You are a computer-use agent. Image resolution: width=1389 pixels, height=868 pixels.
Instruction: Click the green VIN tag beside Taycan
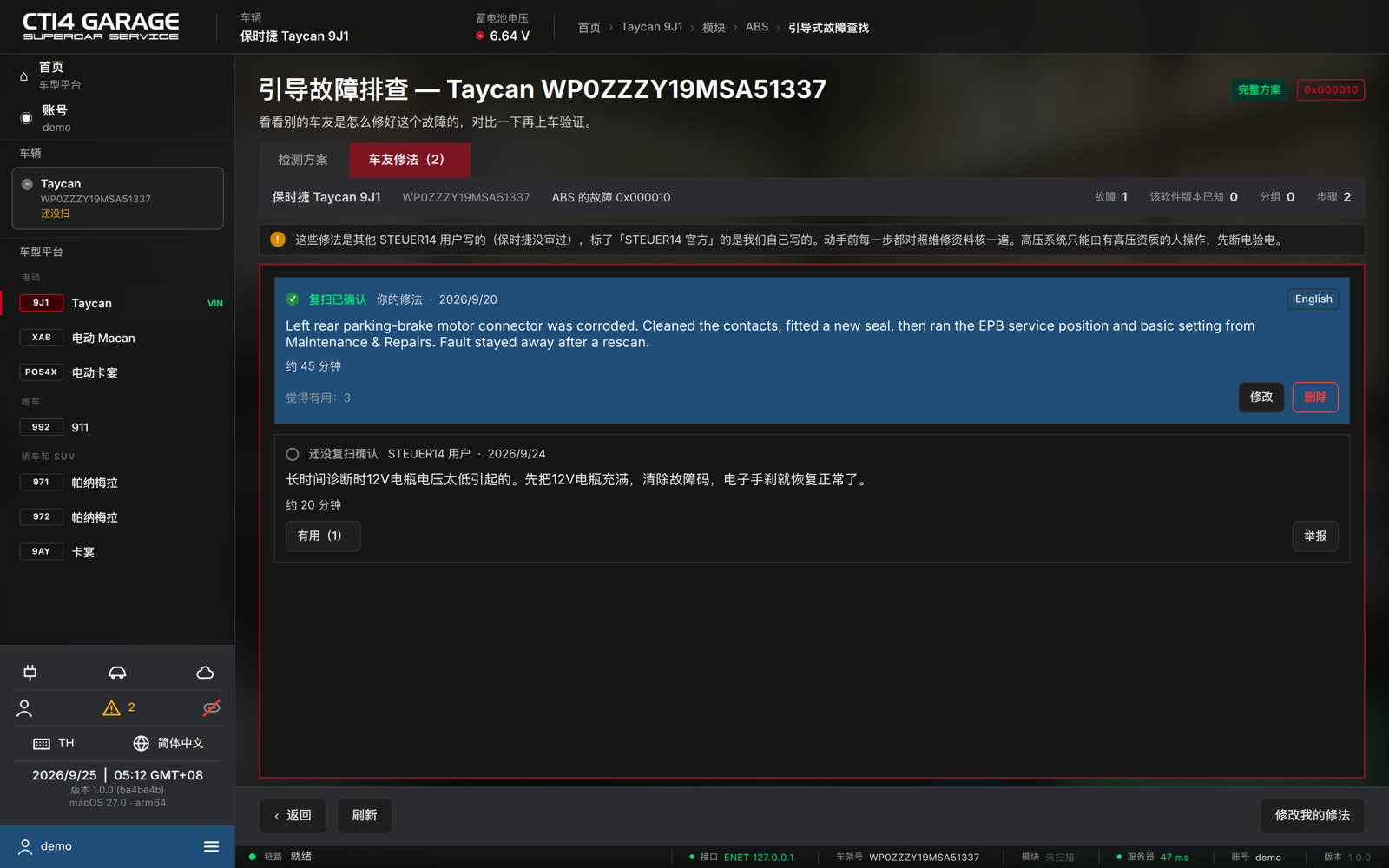(x=215, y=304)
